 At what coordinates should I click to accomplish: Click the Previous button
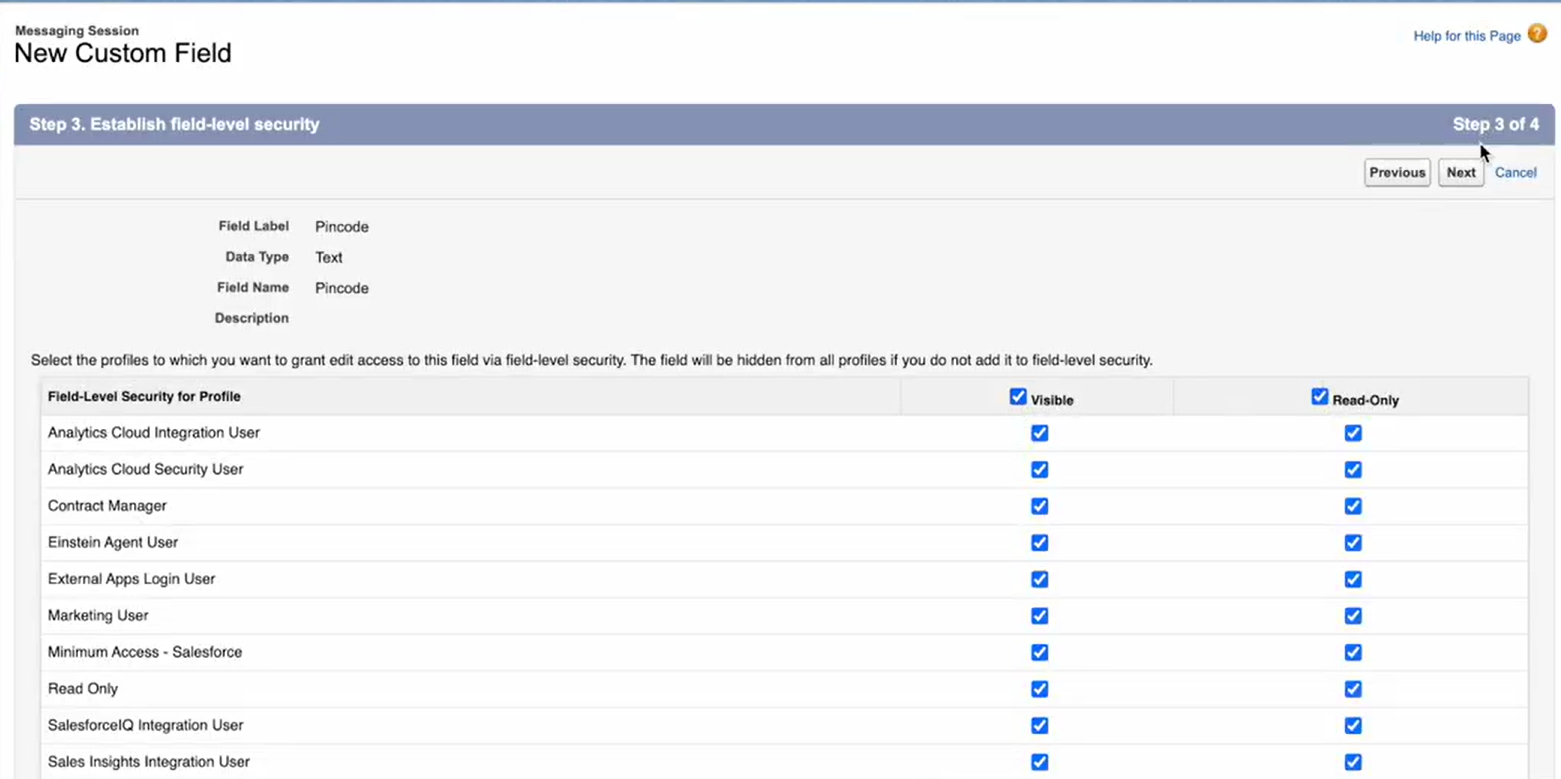click(x=1396, y=173)
